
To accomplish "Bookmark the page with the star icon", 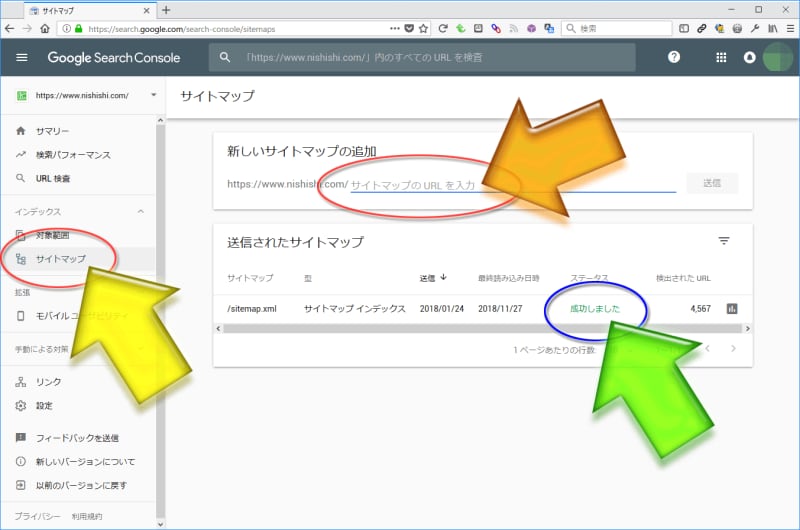I will (423, 29).
